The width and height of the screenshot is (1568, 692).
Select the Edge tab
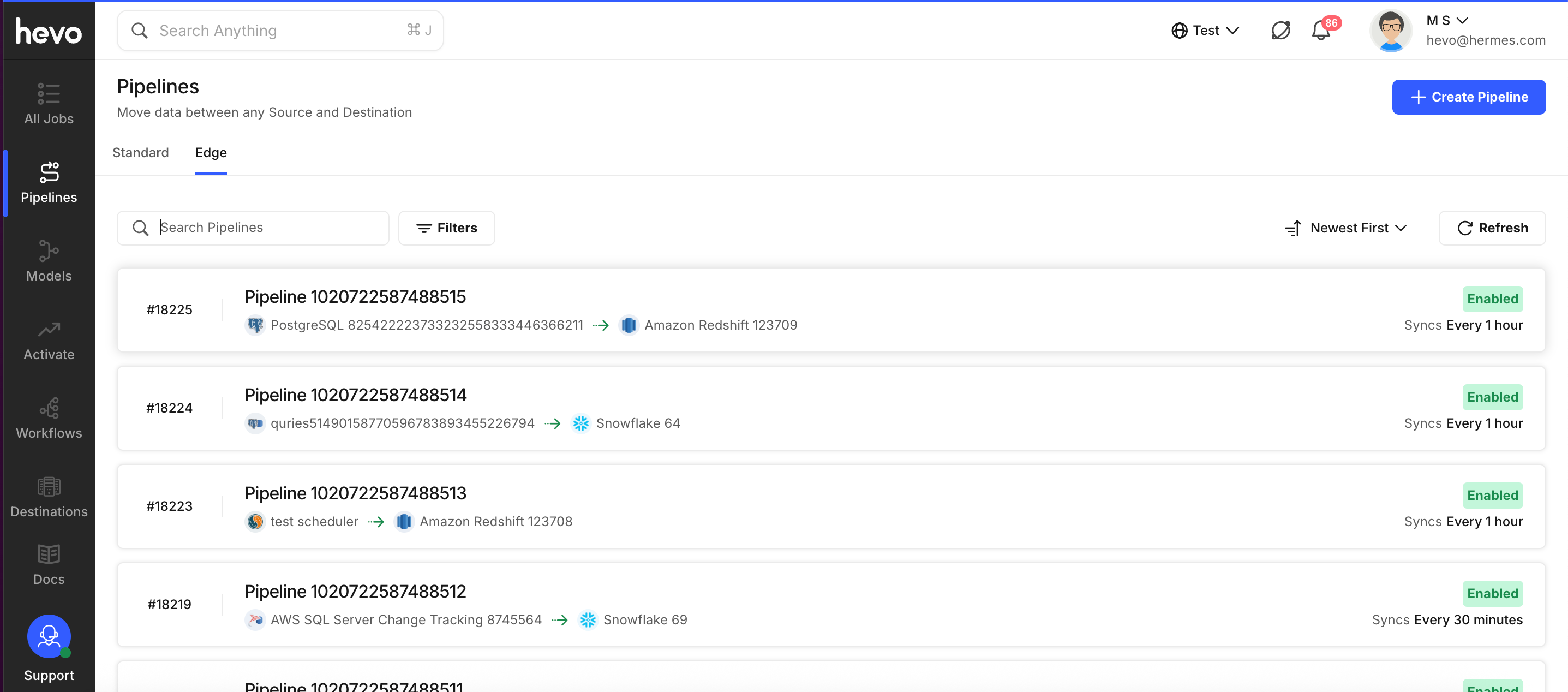[x=211, y=153]
